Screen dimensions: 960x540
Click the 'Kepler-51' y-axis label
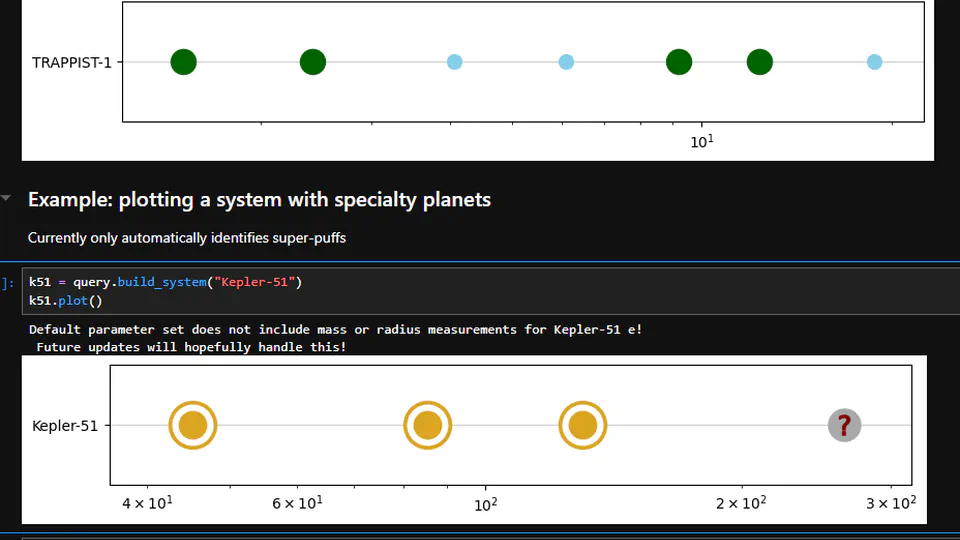(x=65, y=426)
